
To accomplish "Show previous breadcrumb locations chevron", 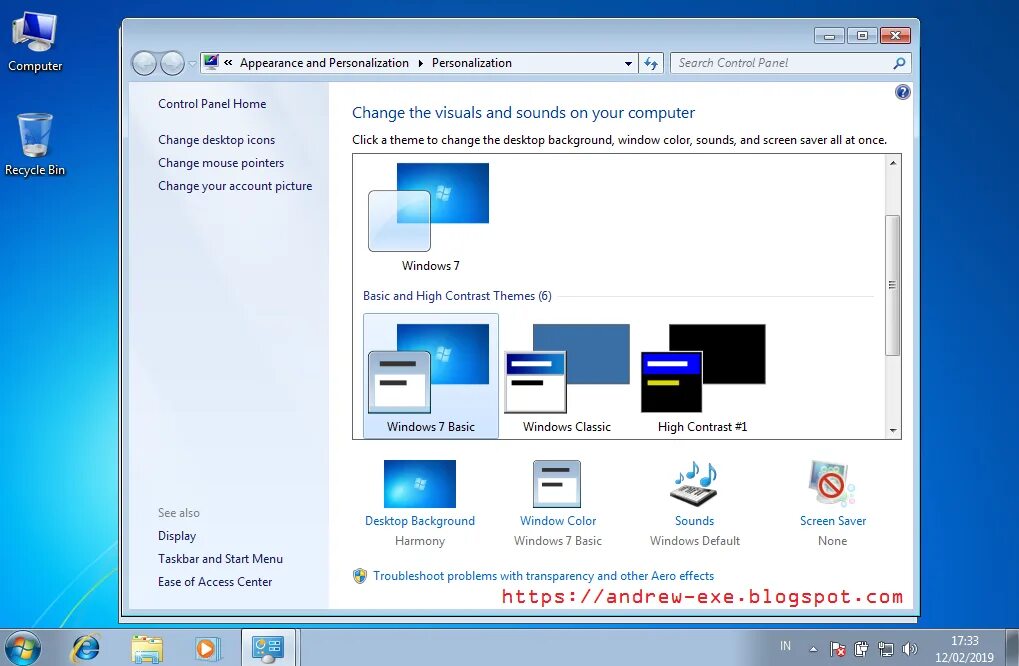I will click(x=228, y=63).
